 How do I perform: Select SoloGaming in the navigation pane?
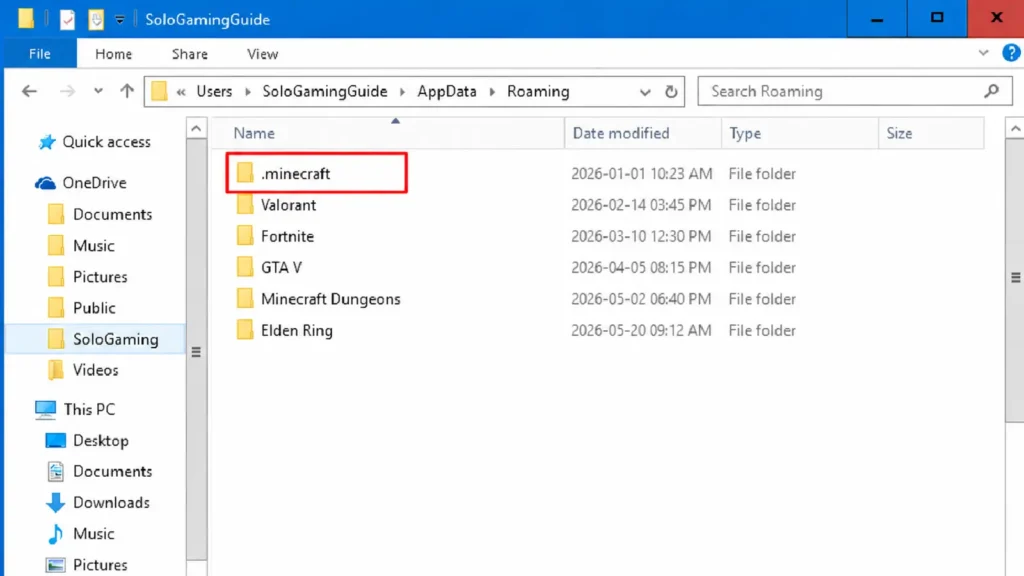point(96,339)
